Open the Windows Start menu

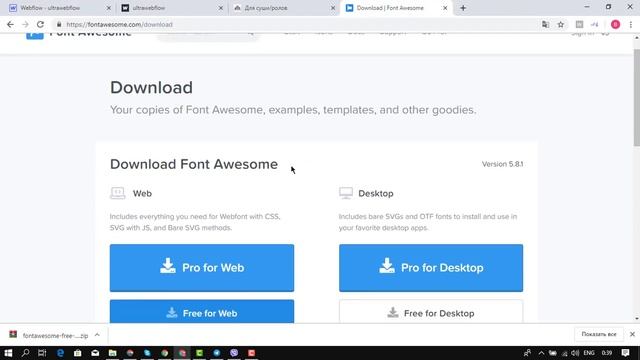pos(8,353)
